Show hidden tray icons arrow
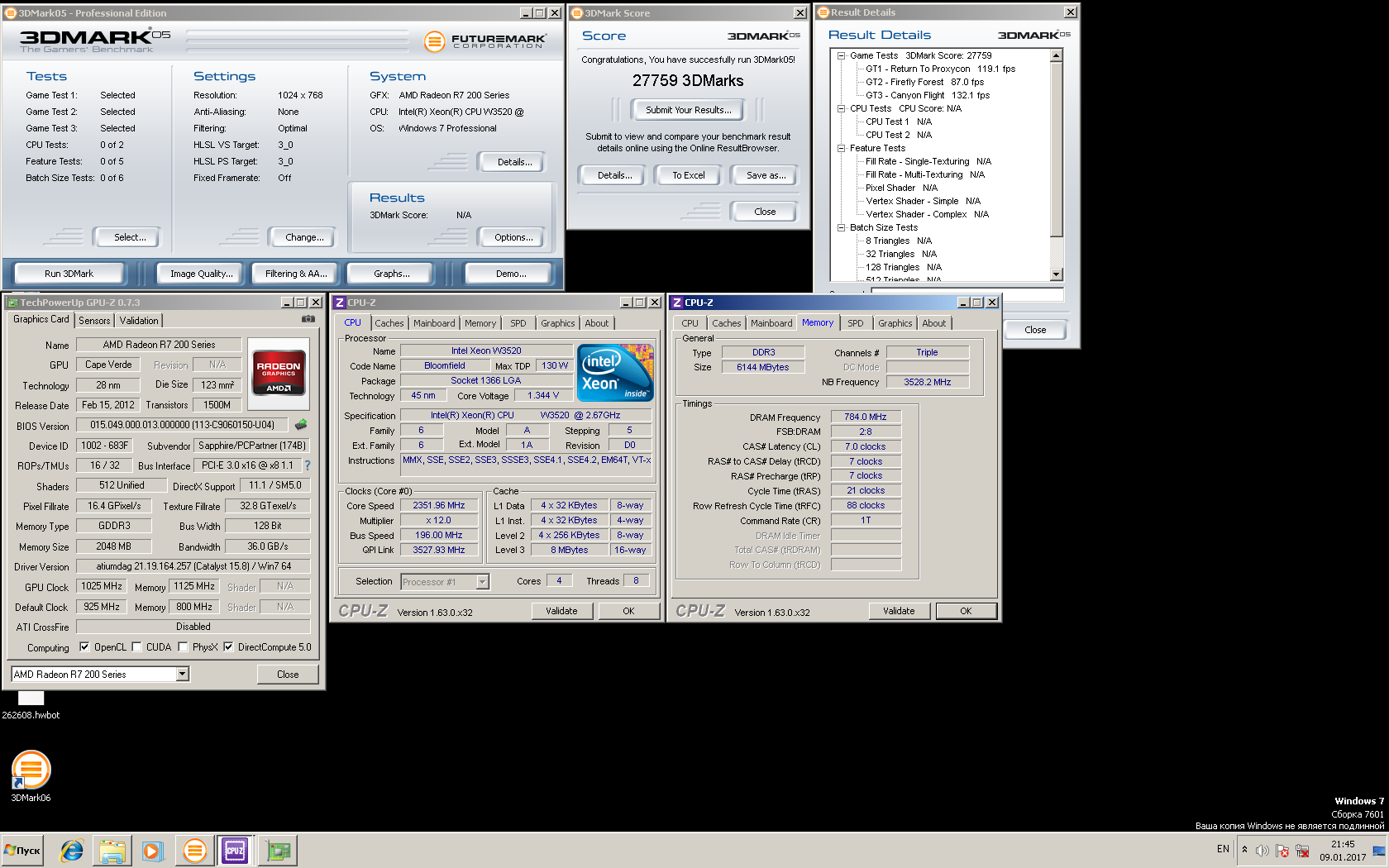Viewport: 1389px width, 868px height. (1244, 850)
